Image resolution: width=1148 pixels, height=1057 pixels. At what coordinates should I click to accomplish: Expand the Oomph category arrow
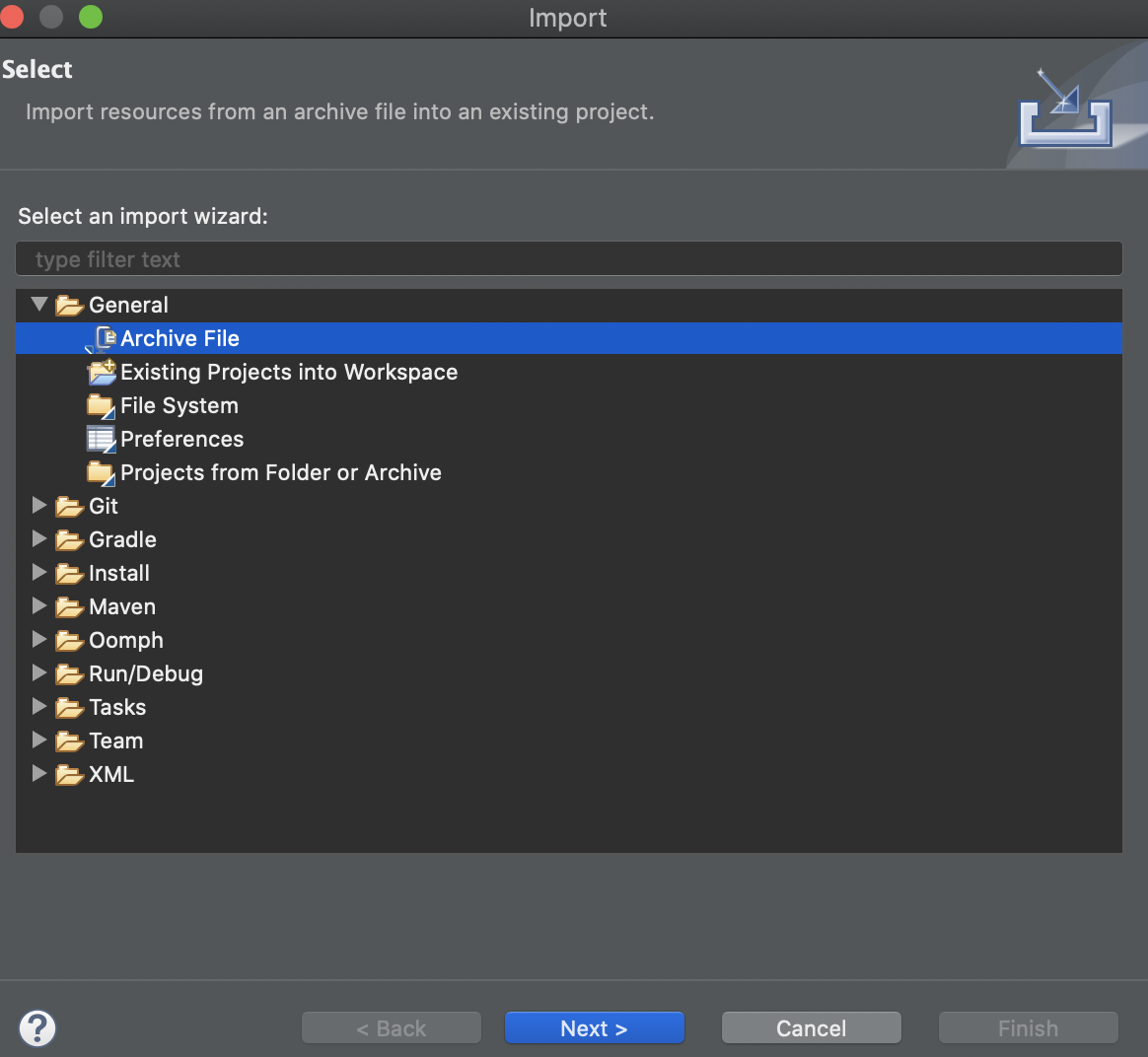point(39,640)
